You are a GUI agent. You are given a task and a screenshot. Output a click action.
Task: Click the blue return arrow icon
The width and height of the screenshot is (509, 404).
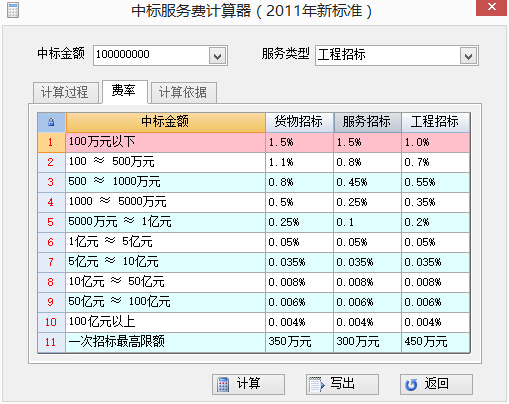point(411,385)
